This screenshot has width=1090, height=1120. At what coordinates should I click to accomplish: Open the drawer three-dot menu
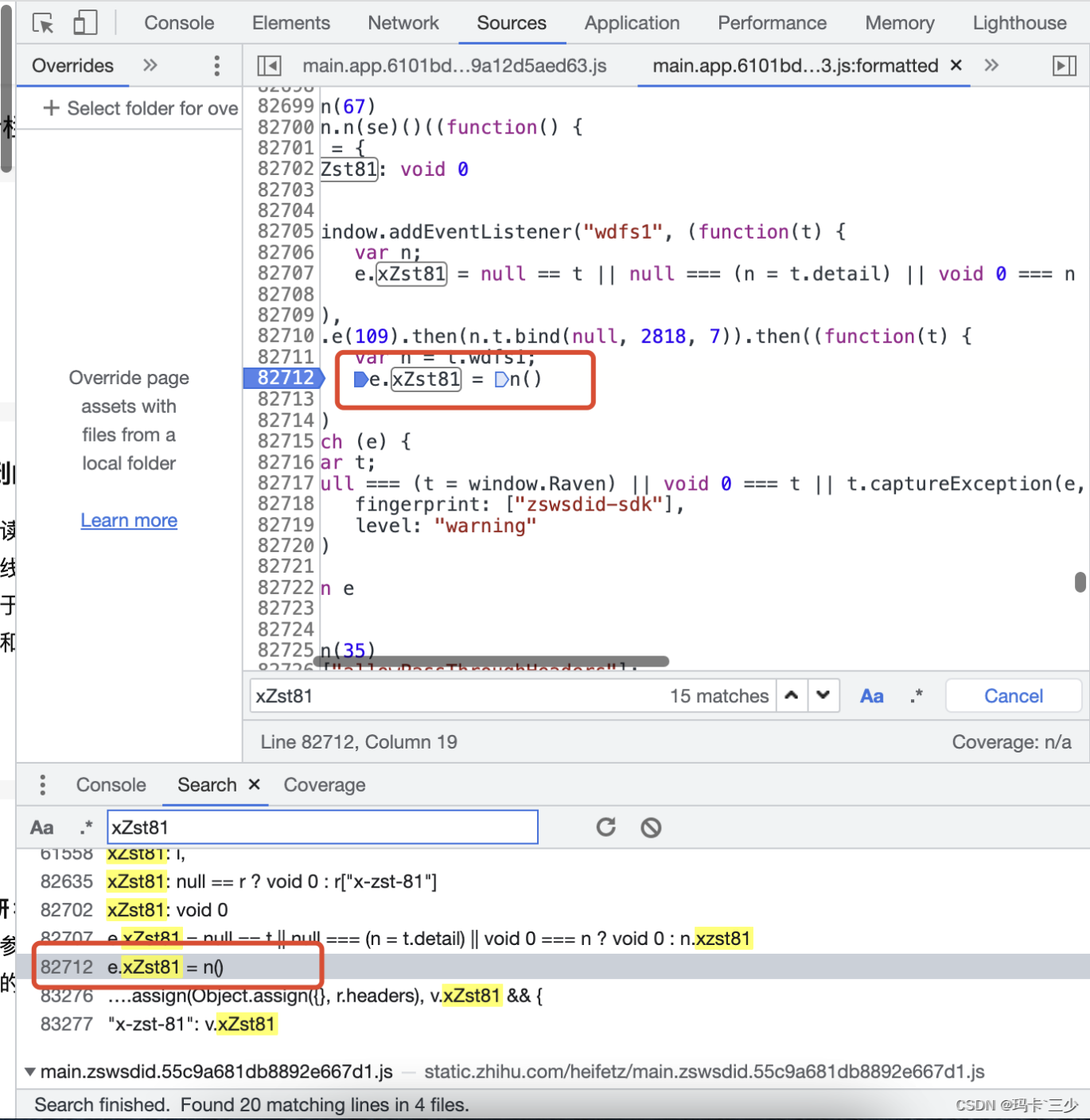pyautogui.click(x=42, y=784)
